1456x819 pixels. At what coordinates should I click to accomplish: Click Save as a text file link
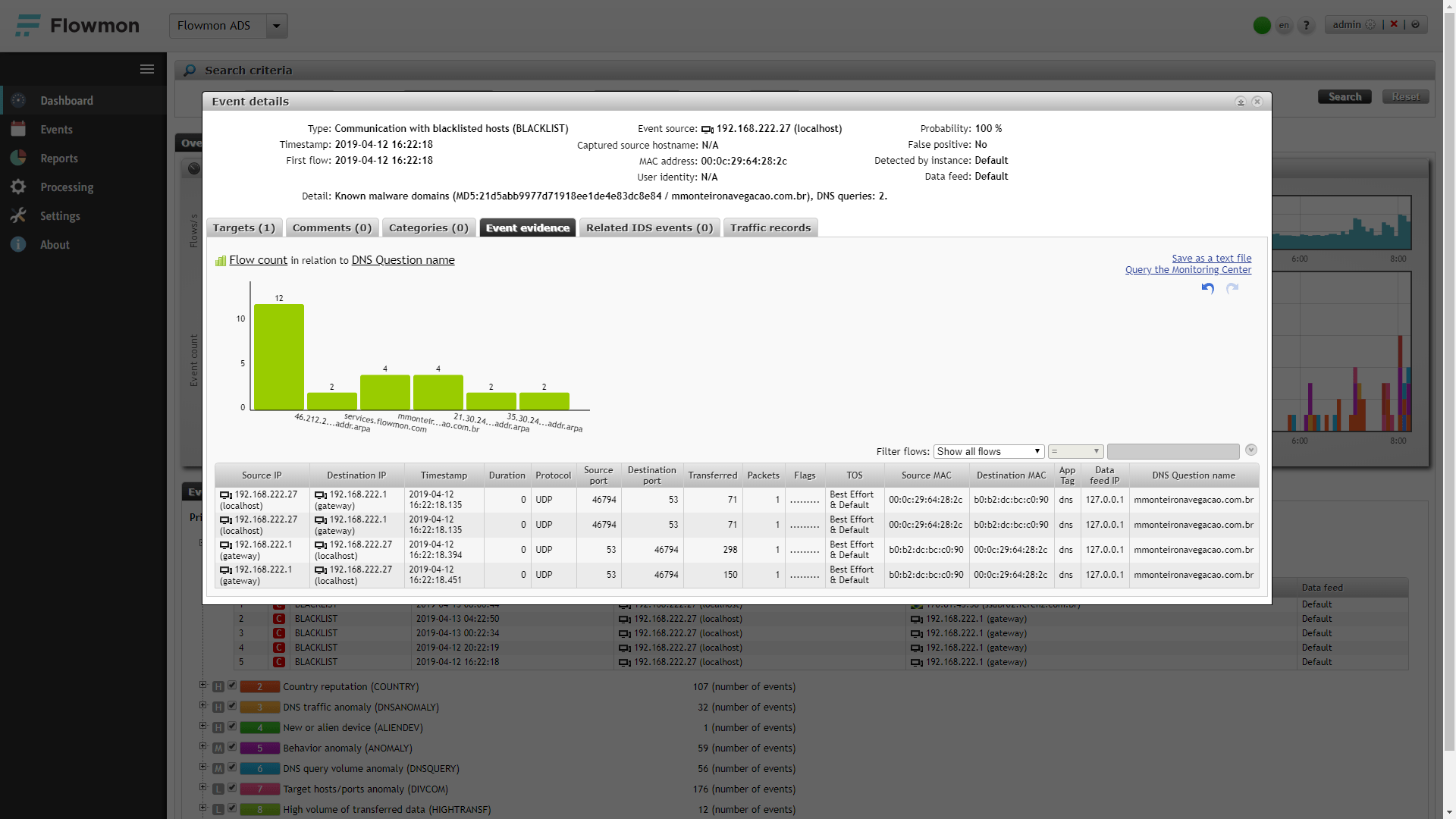(1211, 259)
